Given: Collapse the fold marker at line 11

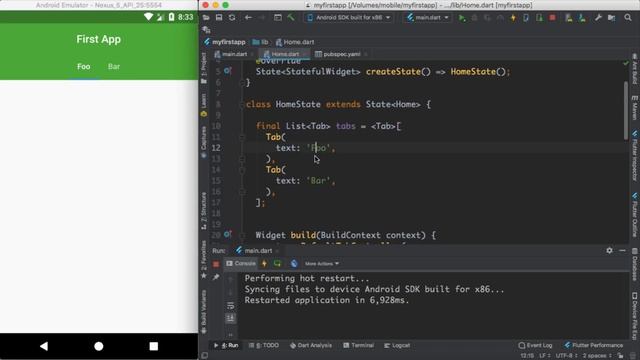Looking at the screenshot, I should pos(242,137).
